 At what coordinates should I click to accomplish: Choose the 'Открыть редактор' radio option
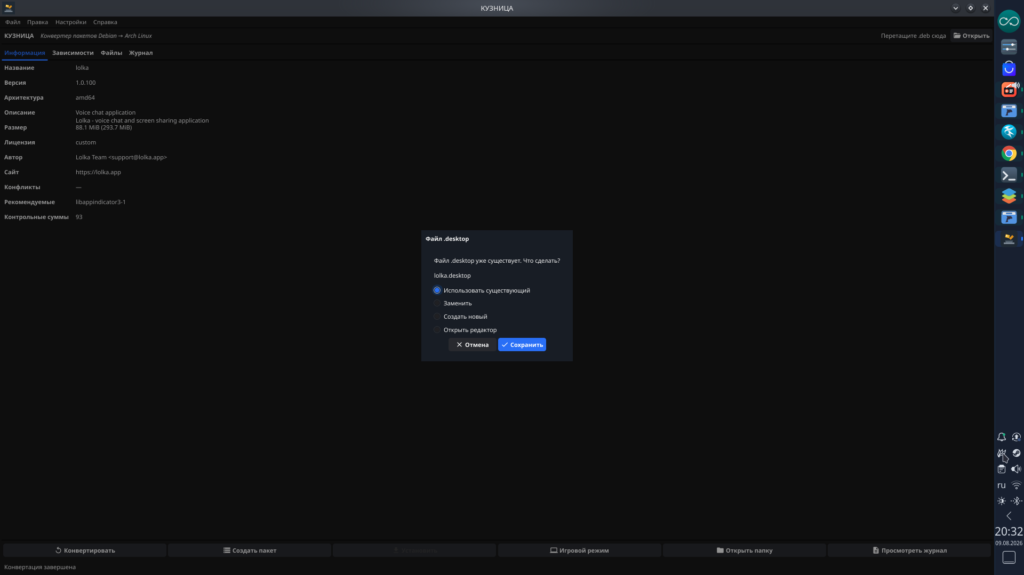click(x=465, y=330)
